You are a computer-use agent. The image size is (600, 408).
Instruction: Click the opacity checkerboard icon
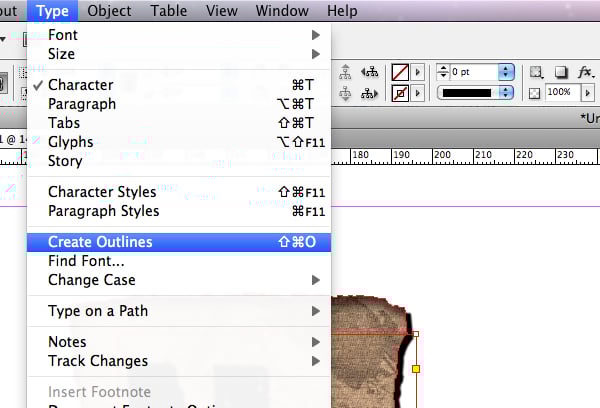pyautogui.click(x=535, y=93)
